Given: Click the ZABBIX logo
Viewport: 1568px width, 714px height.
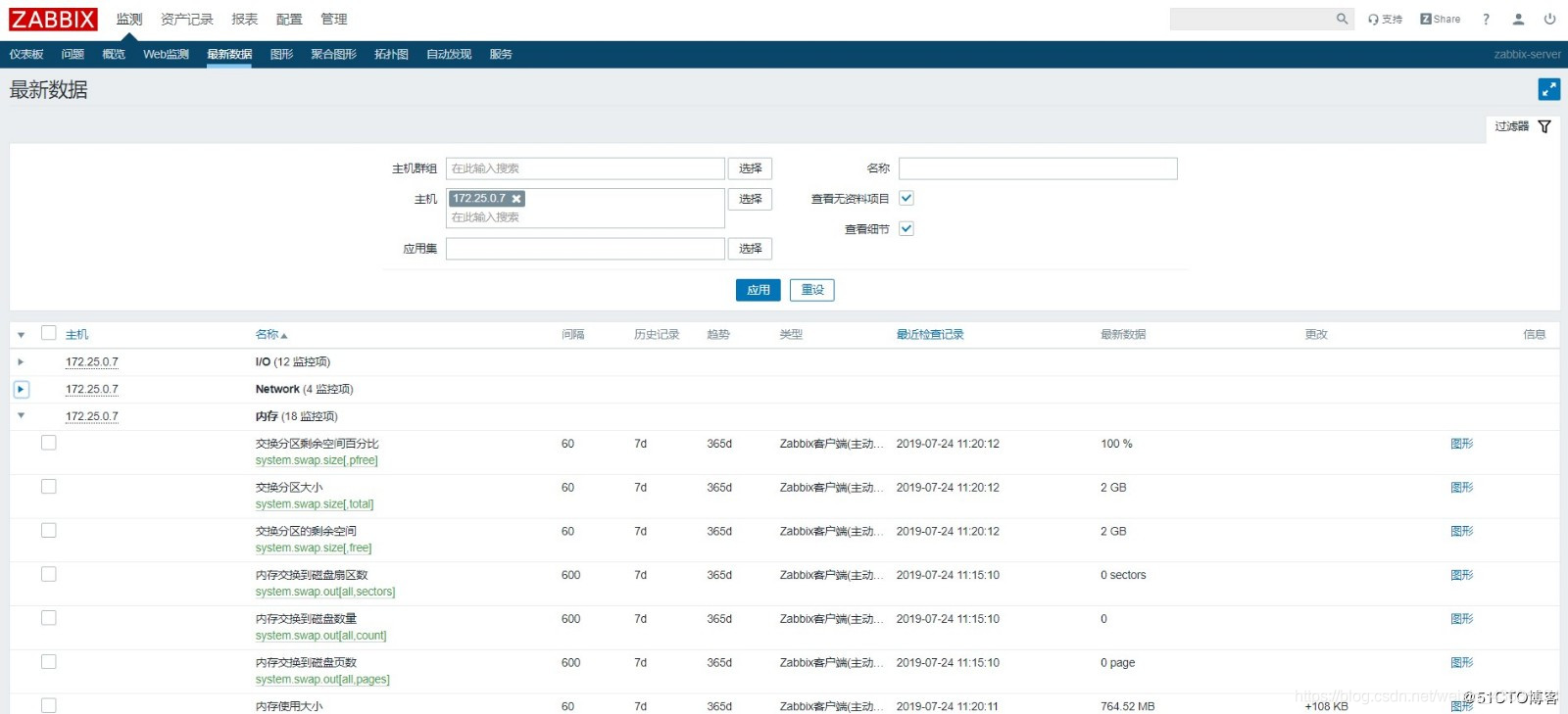Looking at the screenshot, I should tap(53, 19).
